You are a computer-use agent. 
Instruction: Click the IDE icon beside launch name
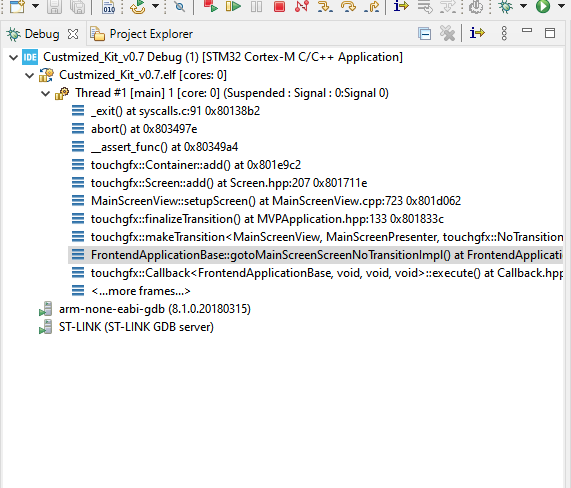pyautogui.click(x=29, y=57)
